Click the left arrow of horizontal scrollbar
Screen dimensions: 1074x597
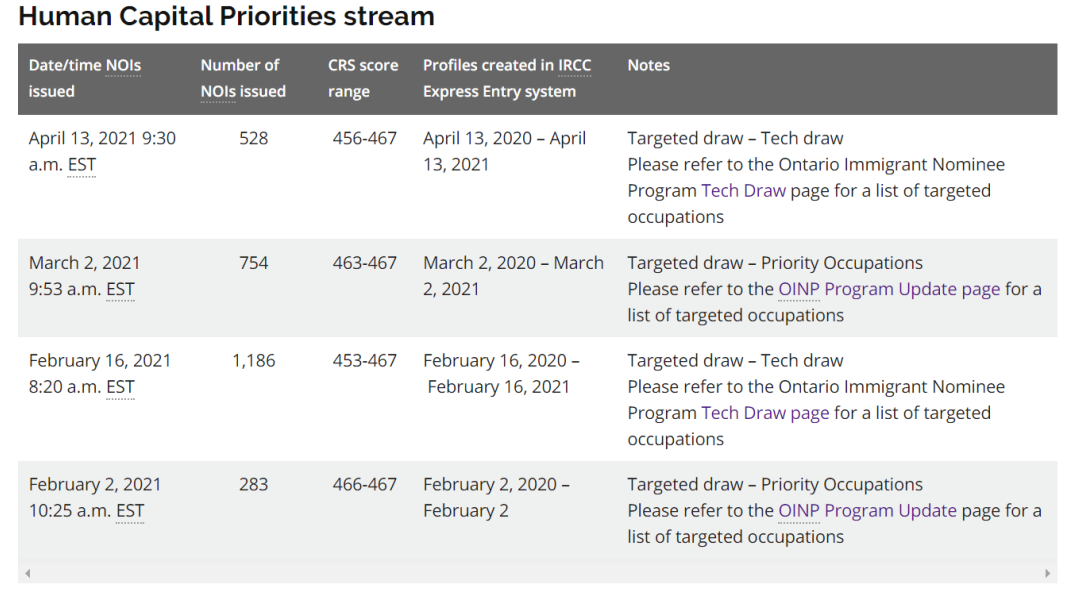pos(28,574)
